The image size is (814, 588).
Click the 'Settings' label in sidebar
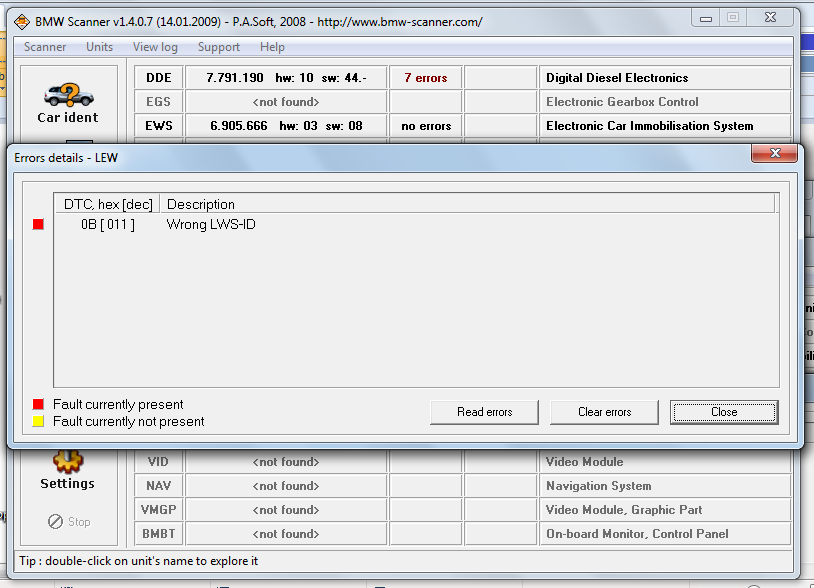(x=67, y=484)
